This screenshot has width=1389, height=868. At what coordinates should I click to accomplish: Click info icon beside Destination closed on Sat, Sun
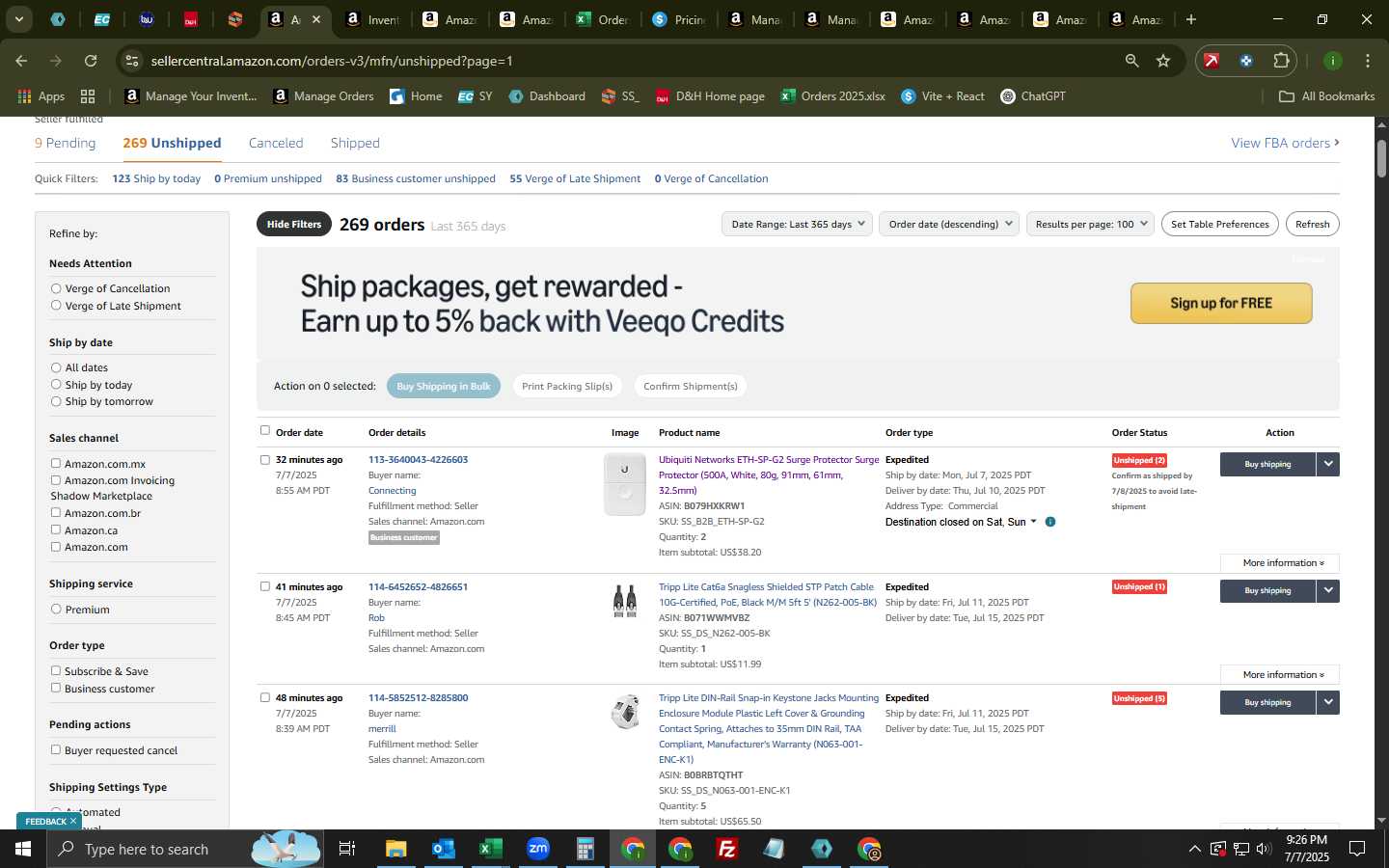(x=1050, y=522)
